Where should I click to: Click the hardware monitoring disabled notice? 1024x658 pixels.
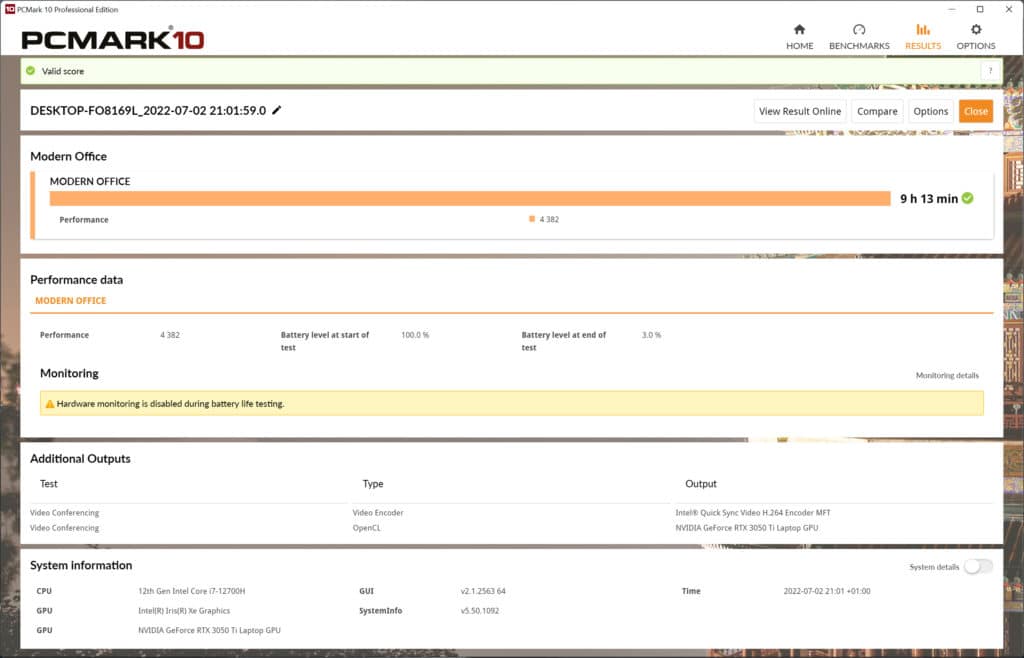click(511, 403)
